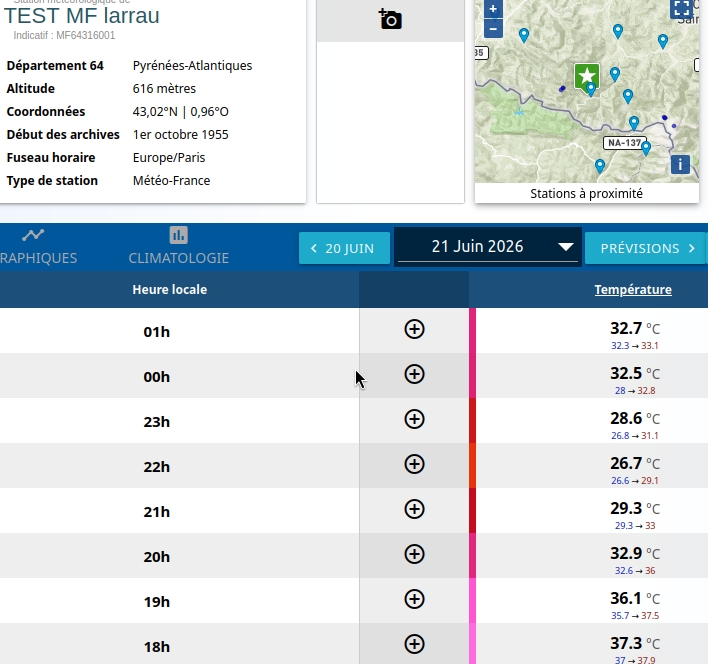Open map info button
The width and height of the screenshot is (708, 664).
[680, 164]
